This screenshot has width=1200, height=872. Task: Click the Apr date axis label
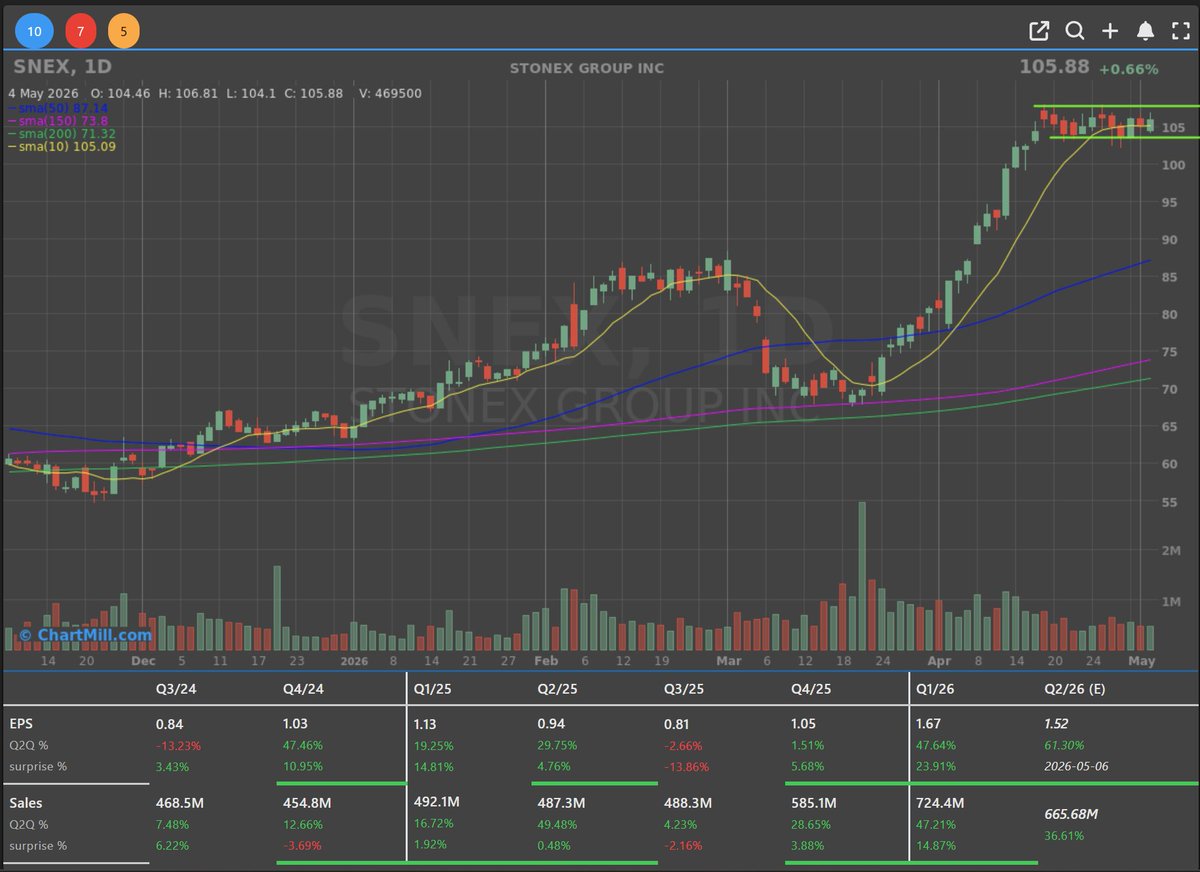(938, 661)
